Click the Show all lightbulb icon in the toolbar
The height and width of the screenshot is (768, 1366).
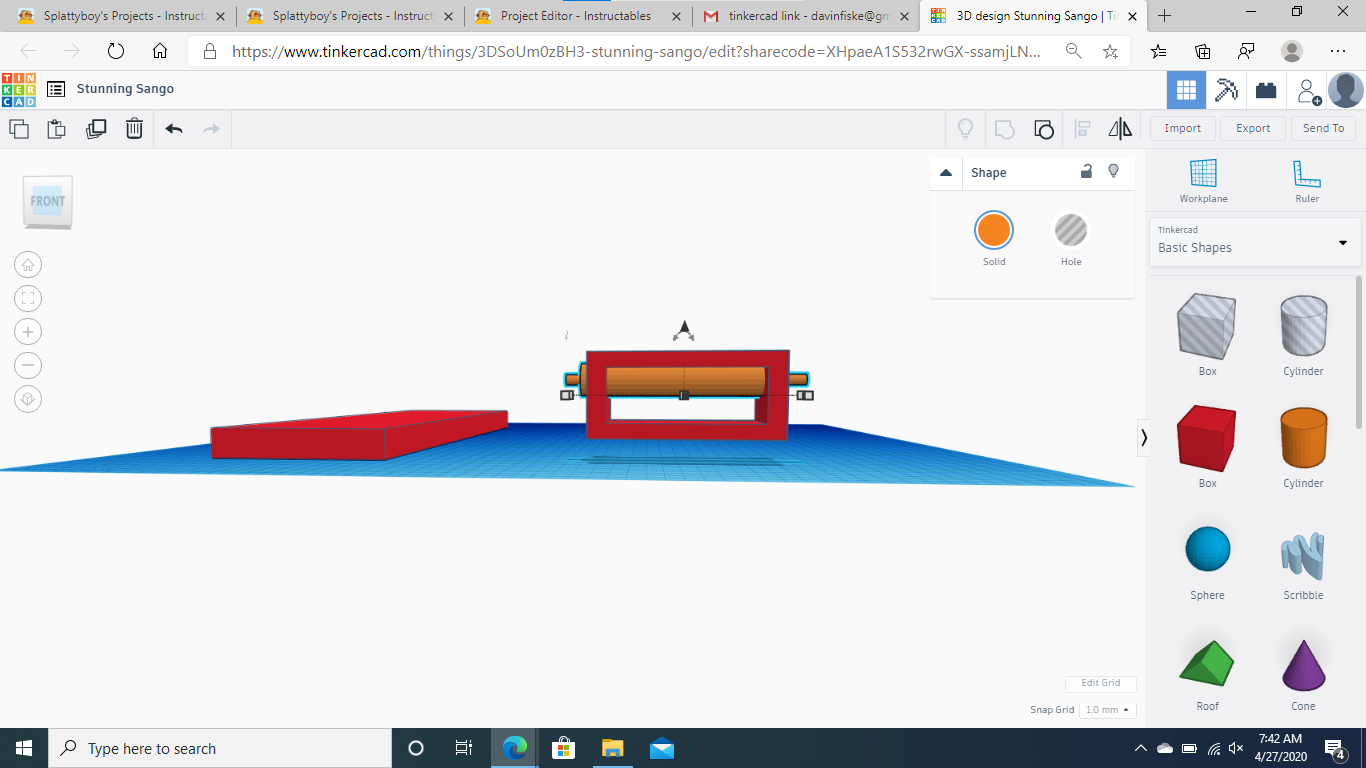click(x=965, y=128)
